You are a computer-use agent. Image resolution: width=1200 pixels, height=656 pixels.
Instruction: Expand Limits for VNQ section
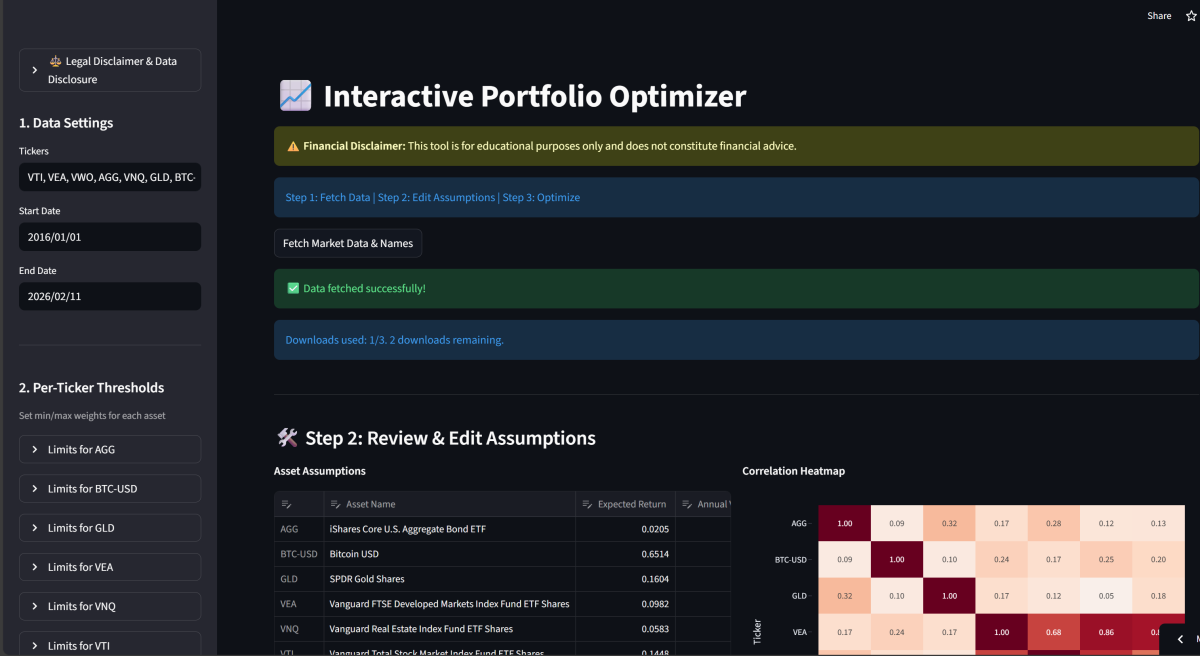110,606
